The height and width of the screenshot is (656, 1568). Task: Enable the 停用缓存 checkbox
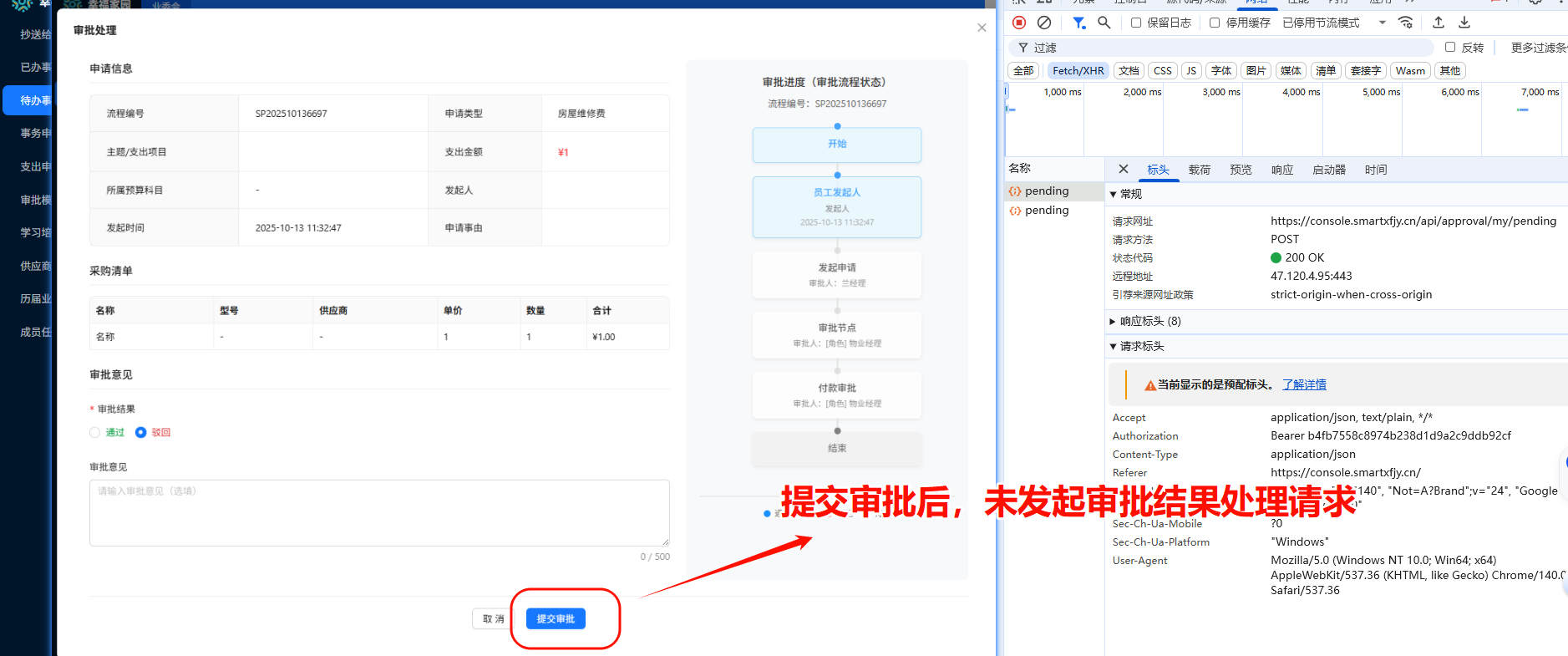pyautogui.click(x=1215, y=23)
